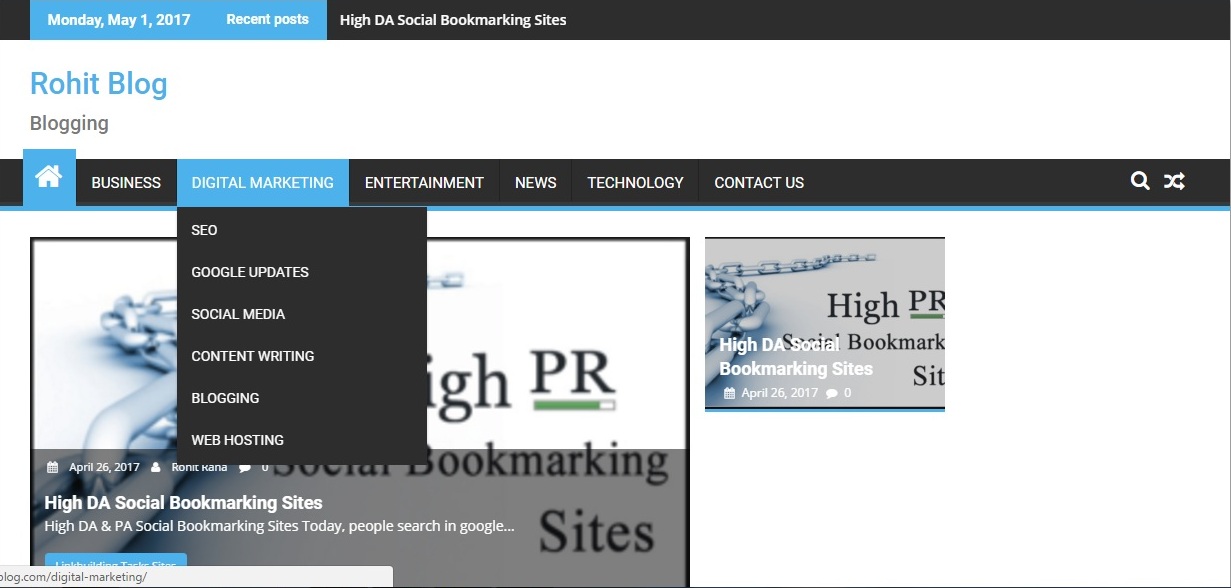Click the featured post excerpt starting "High DA & PA"

point(280,526)
